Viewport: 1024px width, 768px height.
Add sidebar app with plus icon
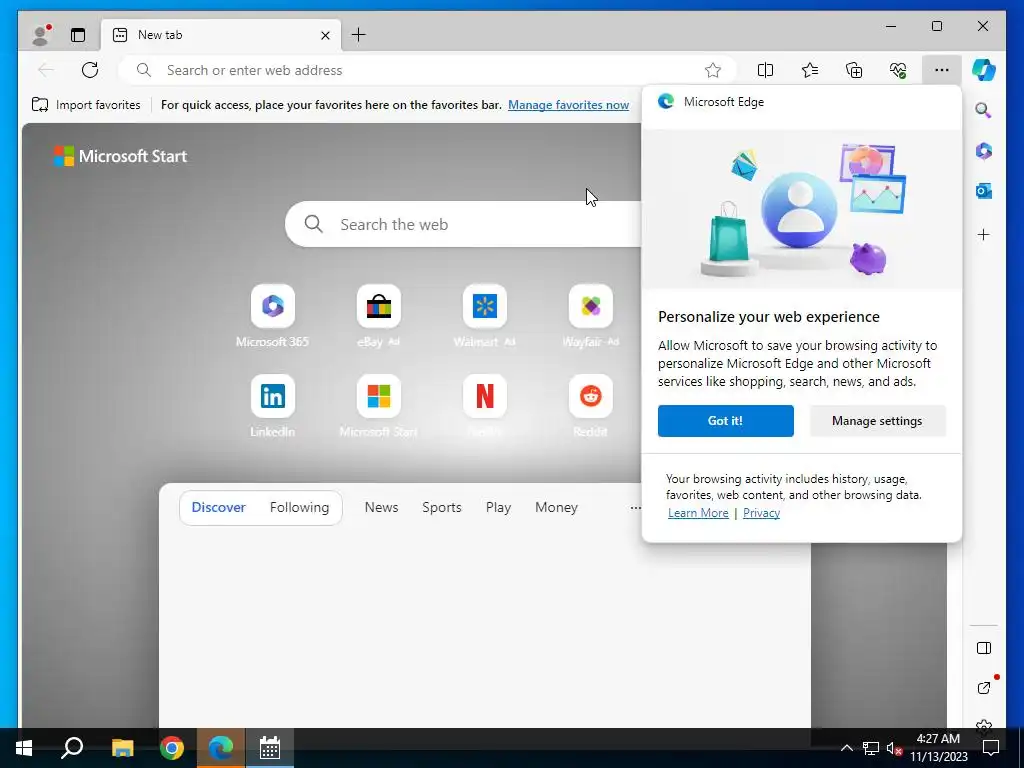tap(984, 234)
